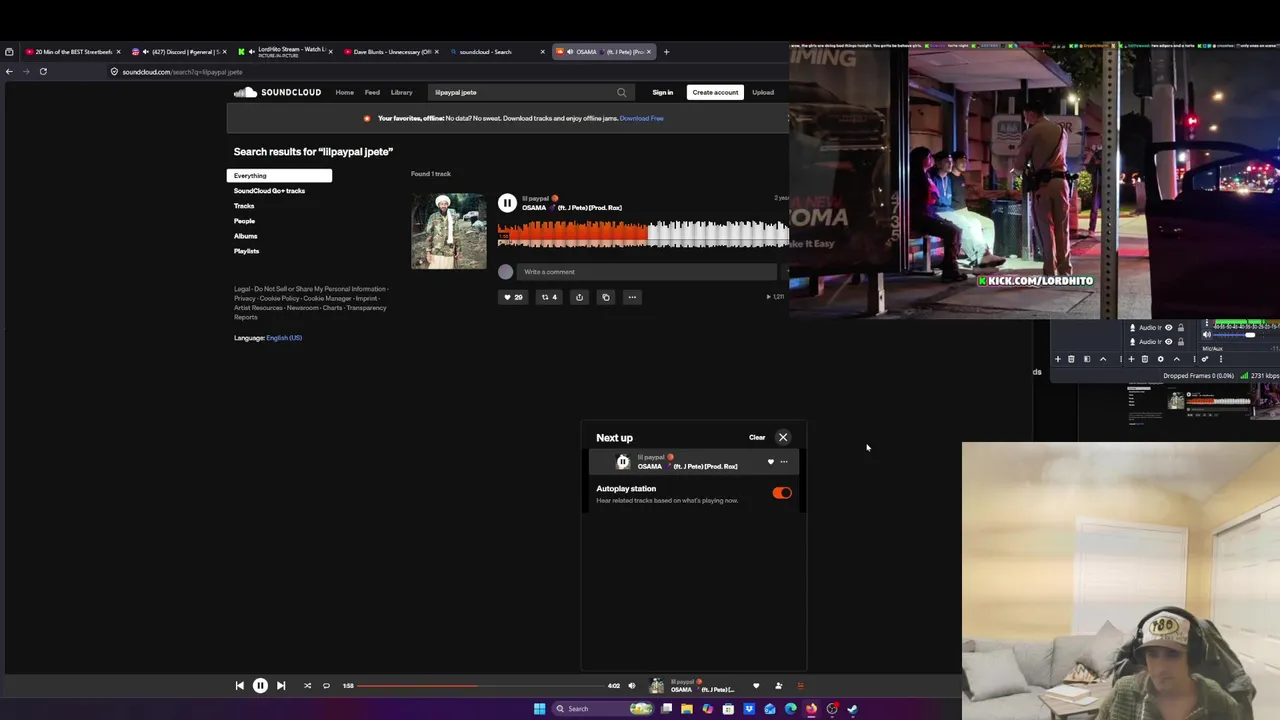The height and width of the screenshot is (720, 1280).
Task: Pause the queued OSAMA track in Next up
Action: coord(623,462)
